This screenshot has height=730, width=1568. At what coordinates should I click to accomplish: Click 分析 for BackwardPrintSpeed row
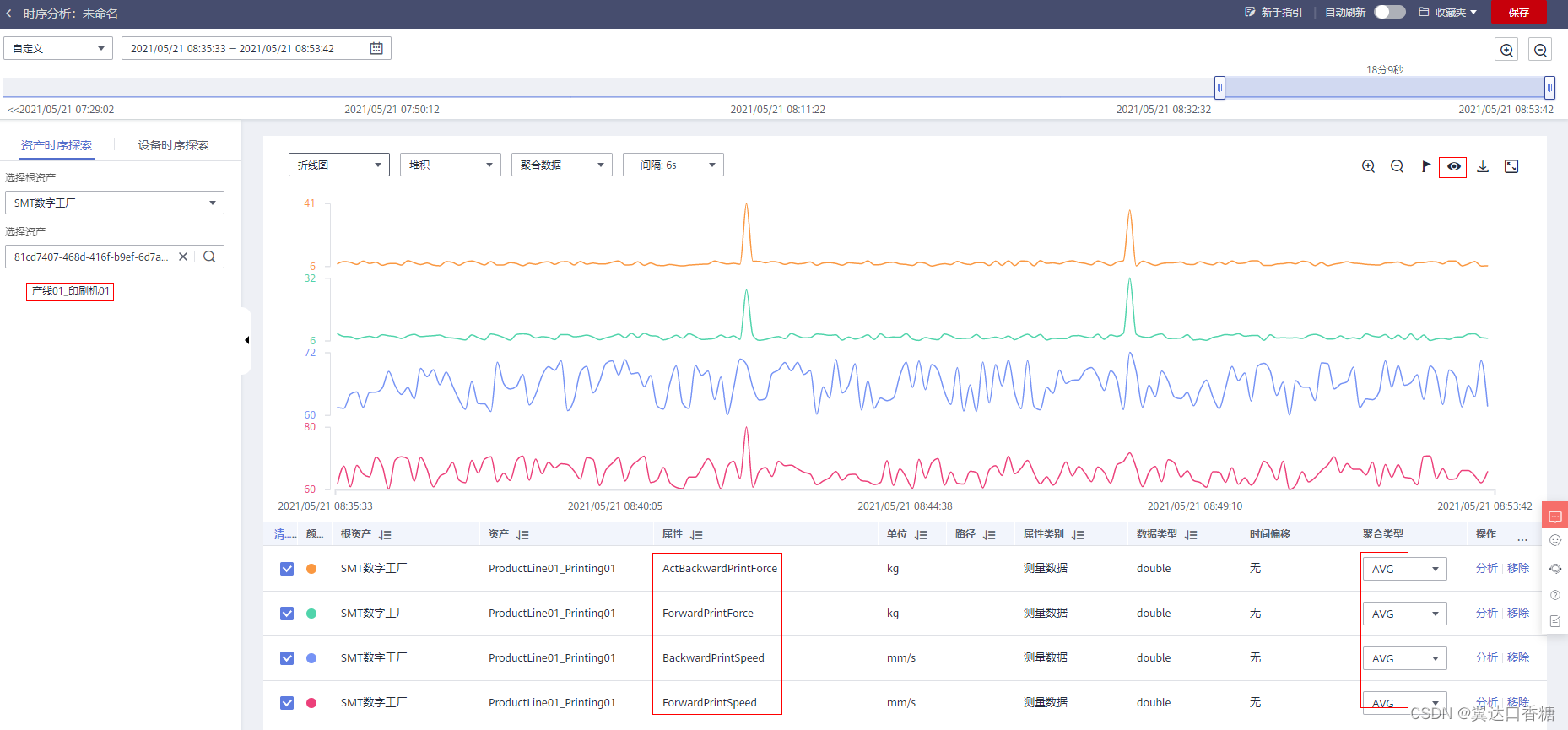click(1486, 657)
